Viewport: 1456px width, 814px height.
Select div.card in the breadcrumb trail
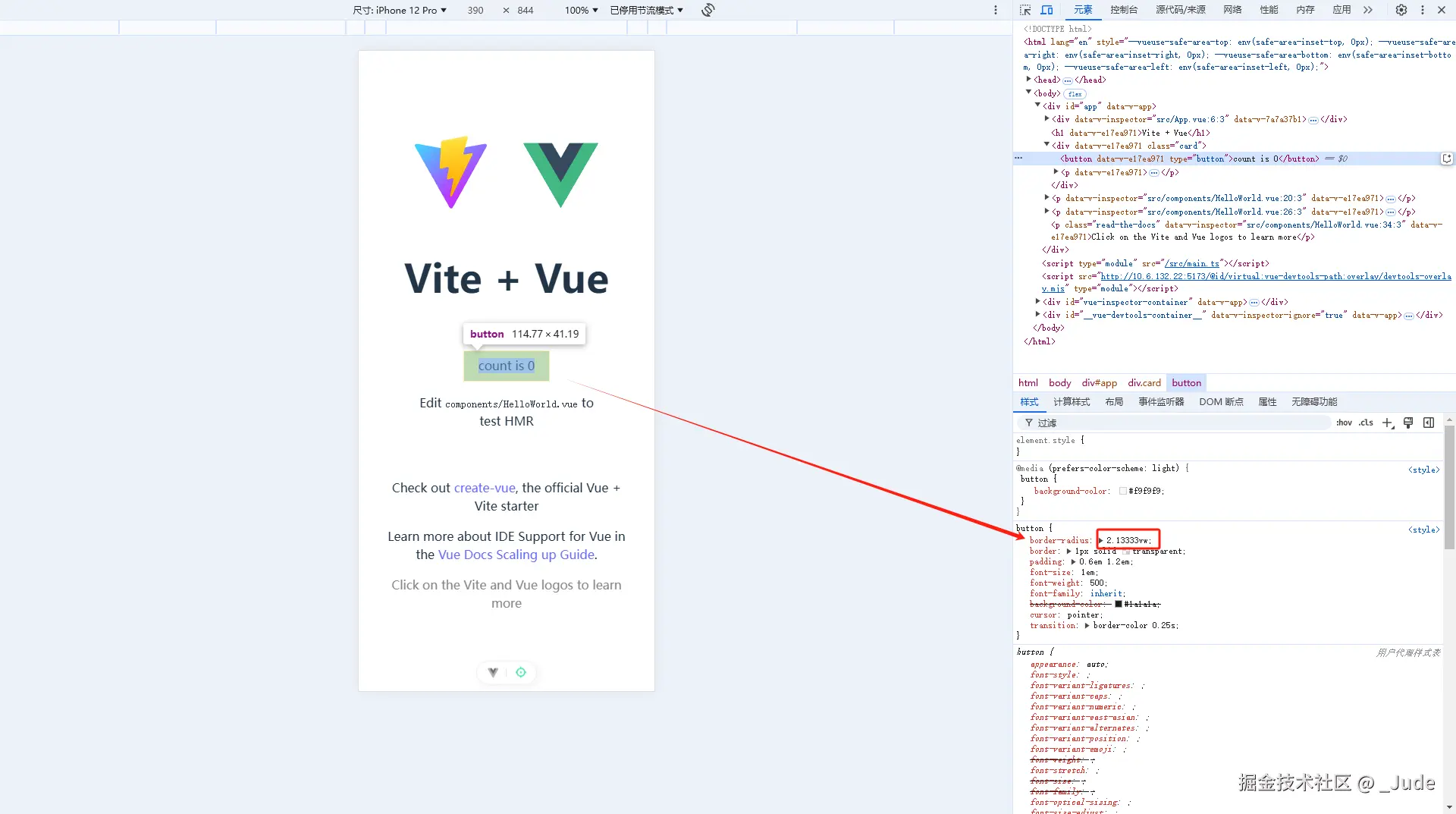tap(1144, 383)
